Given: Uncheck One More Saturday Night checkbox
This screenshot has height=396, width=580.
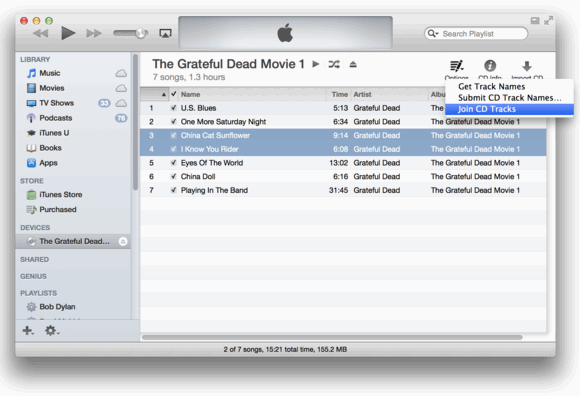Looking at the screenshot, I should (x=173, y=122).
